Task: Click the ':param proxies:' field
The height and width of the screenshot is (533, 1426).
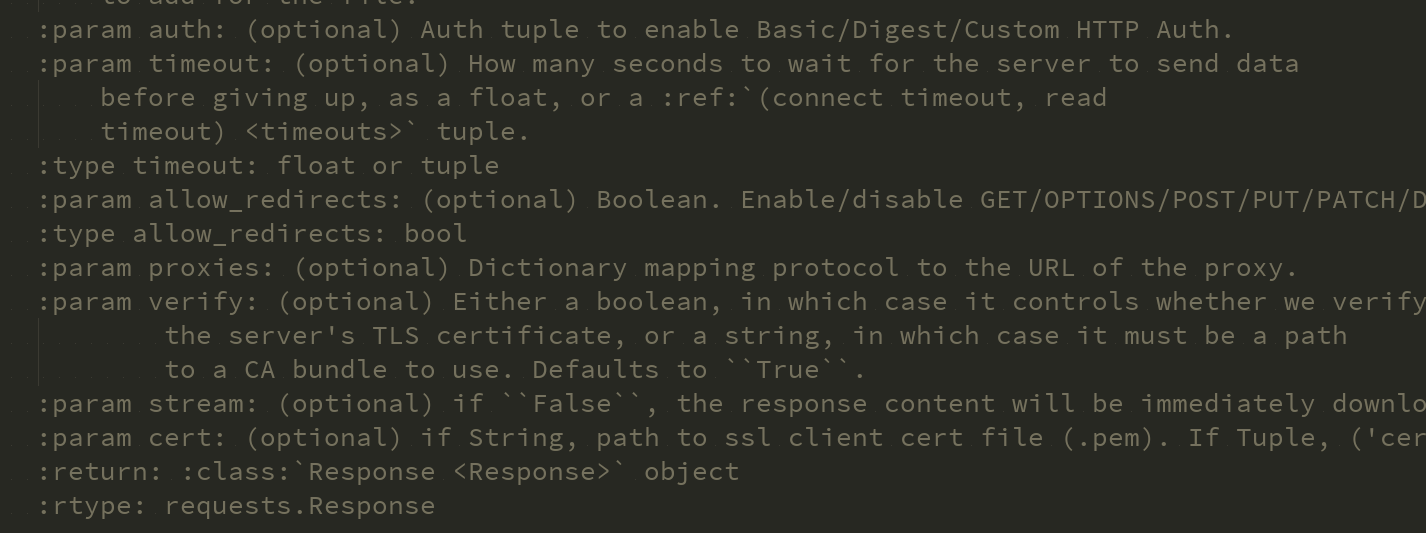Action: 157,268
